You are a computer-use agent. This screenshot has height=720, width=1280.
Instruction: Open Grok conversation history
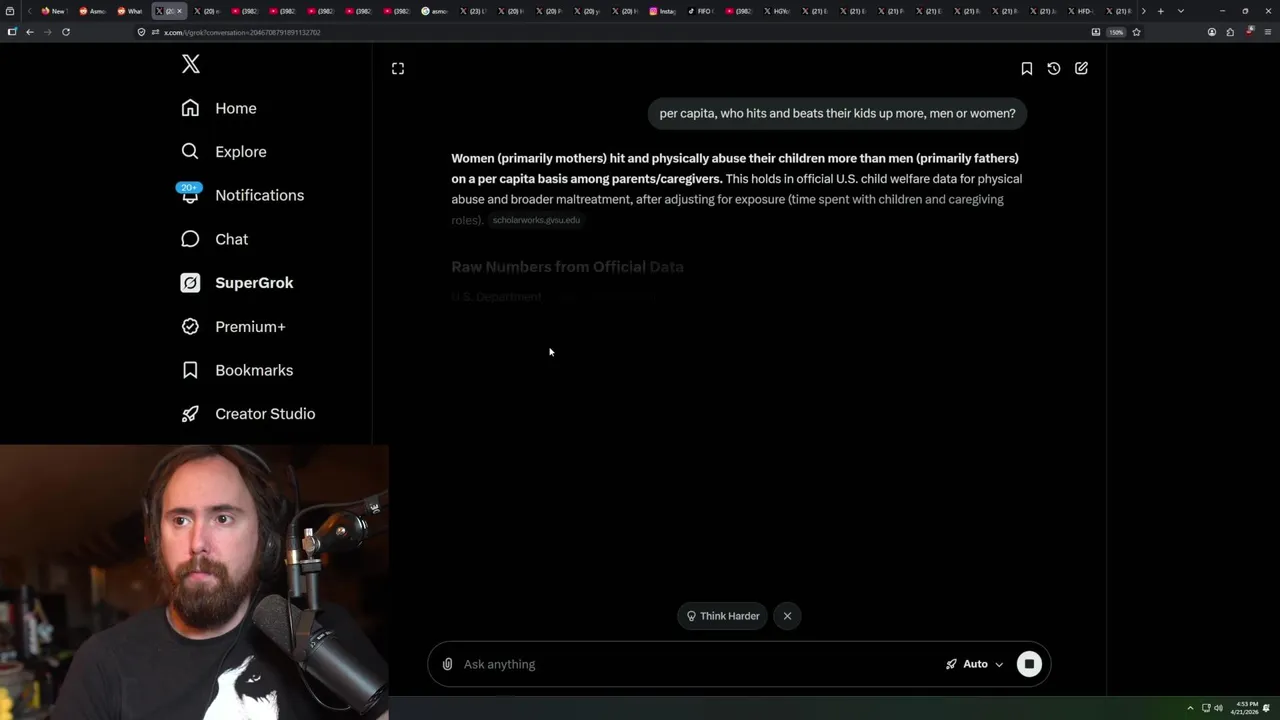pyautogui.click(x=1054, y=68)
